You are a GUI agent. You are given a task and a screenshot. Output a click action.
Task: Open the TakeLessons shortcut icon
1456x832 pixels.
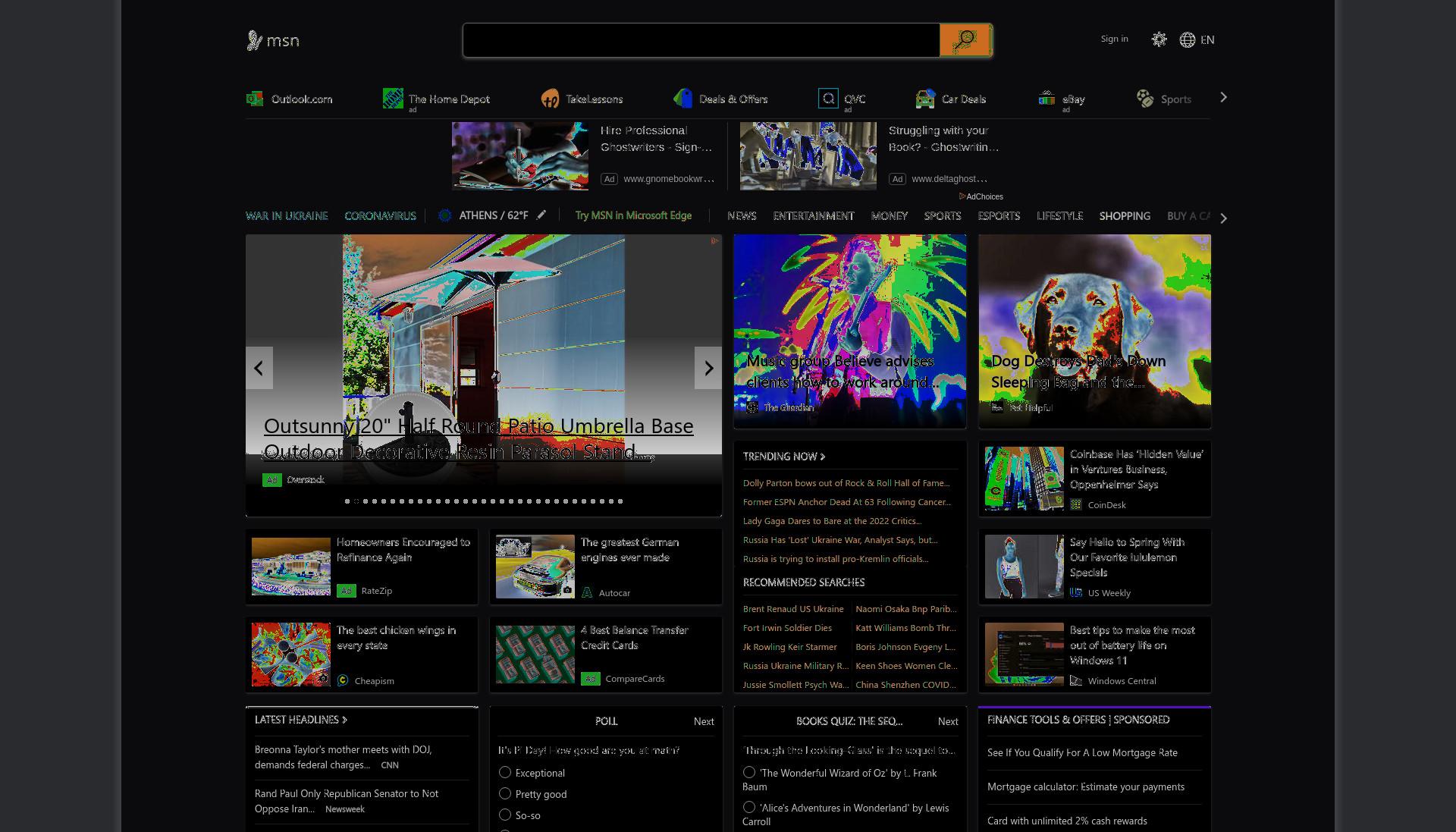point(550,99)
